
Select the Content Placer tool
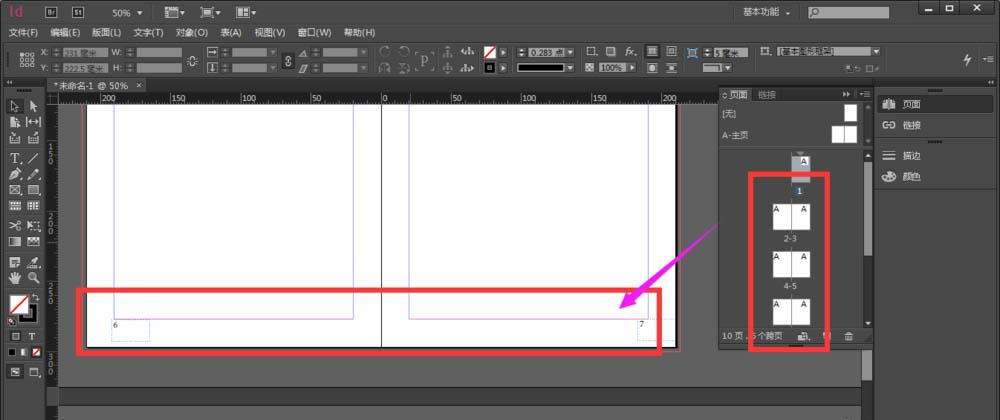(34, 138)
